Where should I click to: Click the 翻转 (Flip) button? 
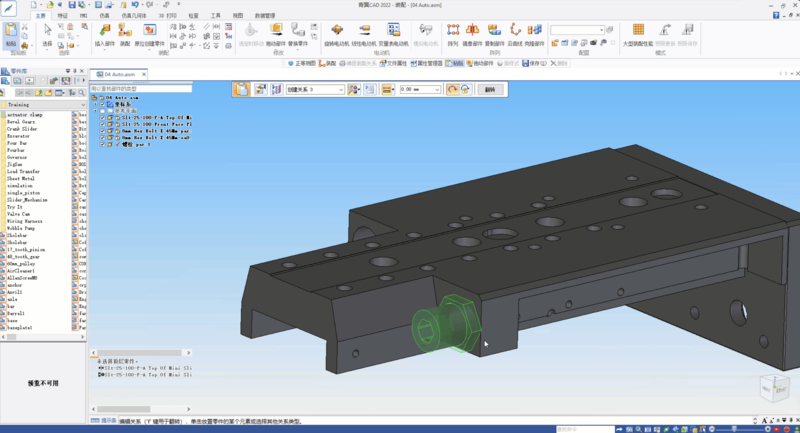[490, 89]
